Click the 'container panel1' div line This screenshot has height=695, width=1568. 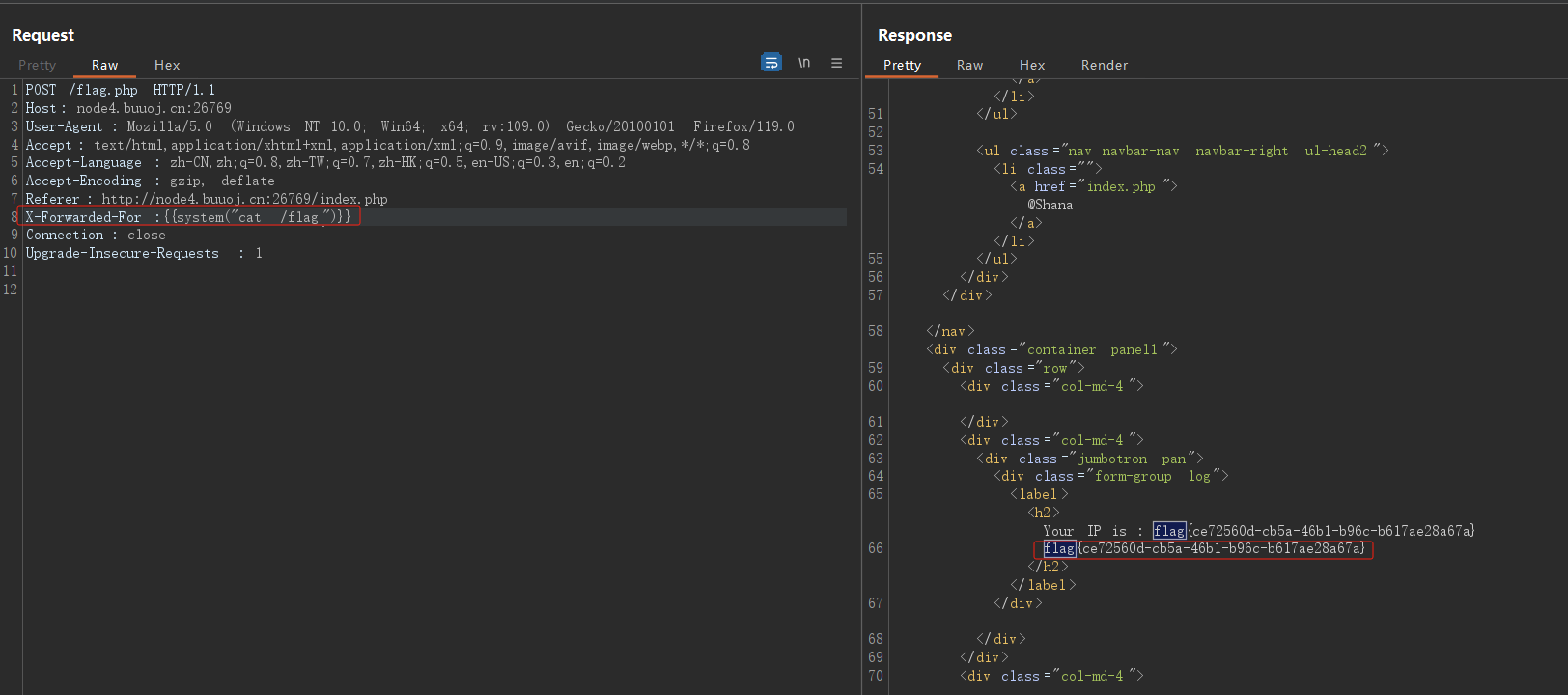1051,349
